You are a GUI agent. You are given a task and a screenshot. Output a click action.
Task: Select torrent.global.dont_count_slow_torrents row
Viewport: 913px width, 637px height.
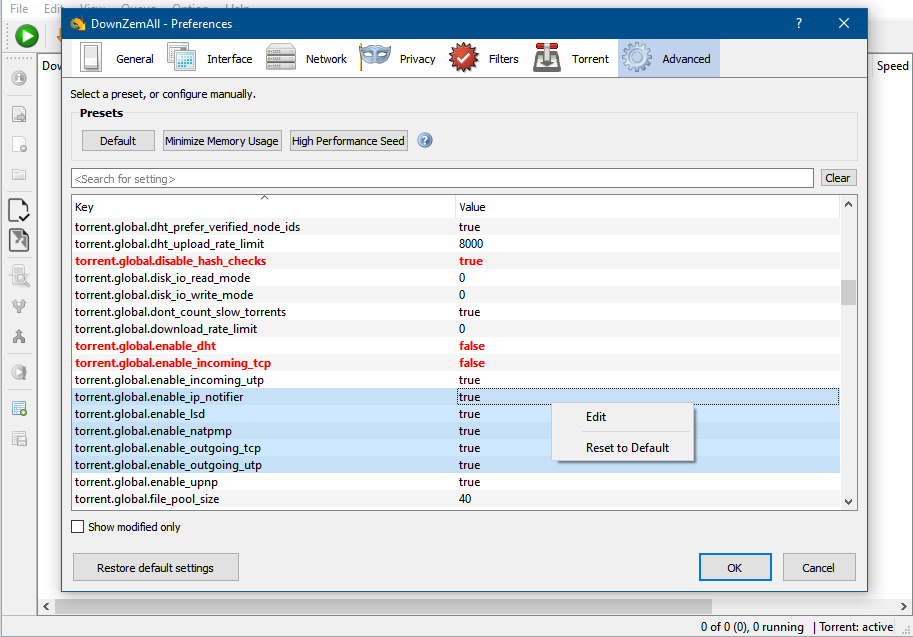[x=456, y=312]
